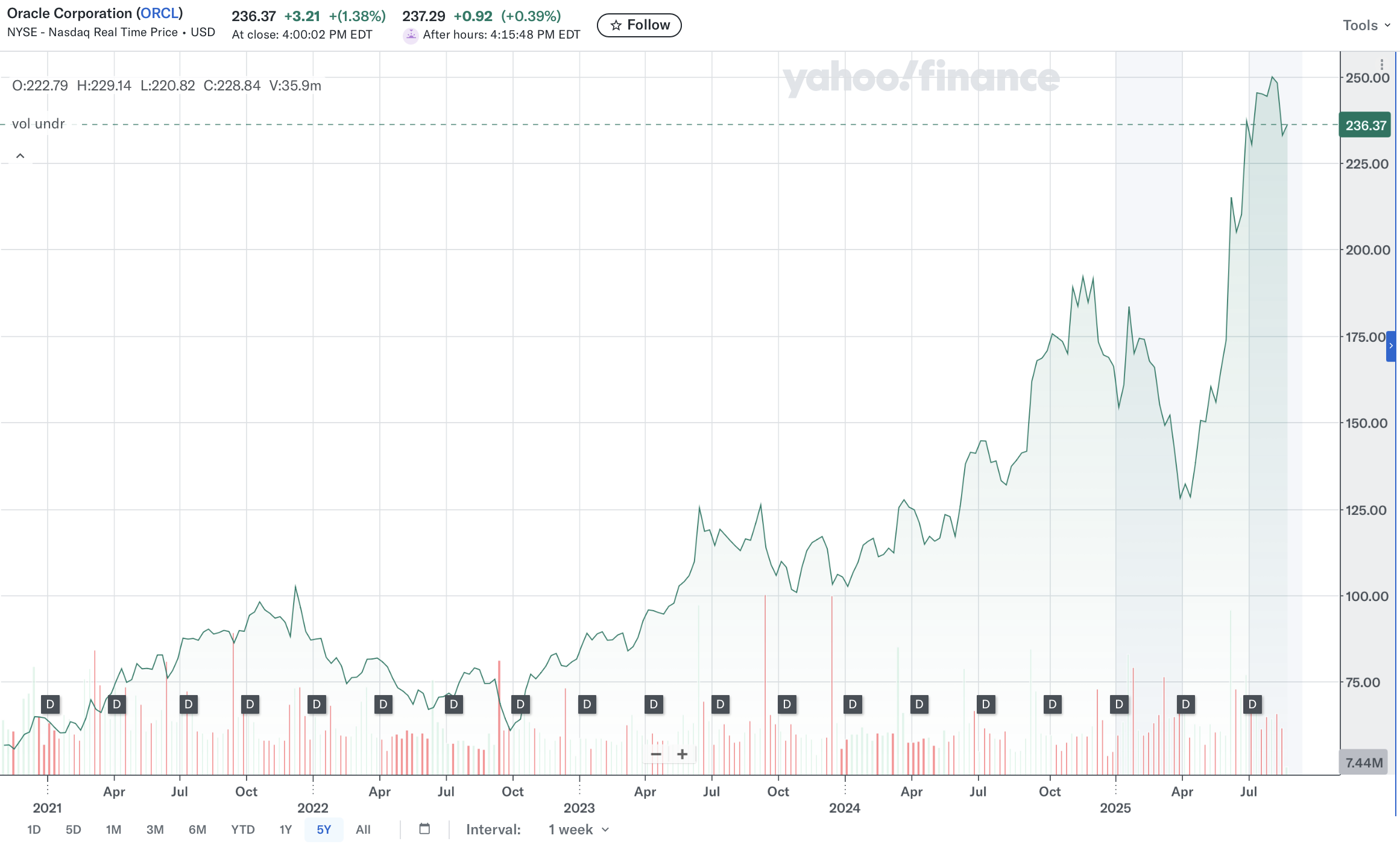Image resolution: width=1400 pixels, height=850 pixels.
Task: Collapse the vol undr indicator panel chevron
Action: pyautogui.click(x=20, y=156)
